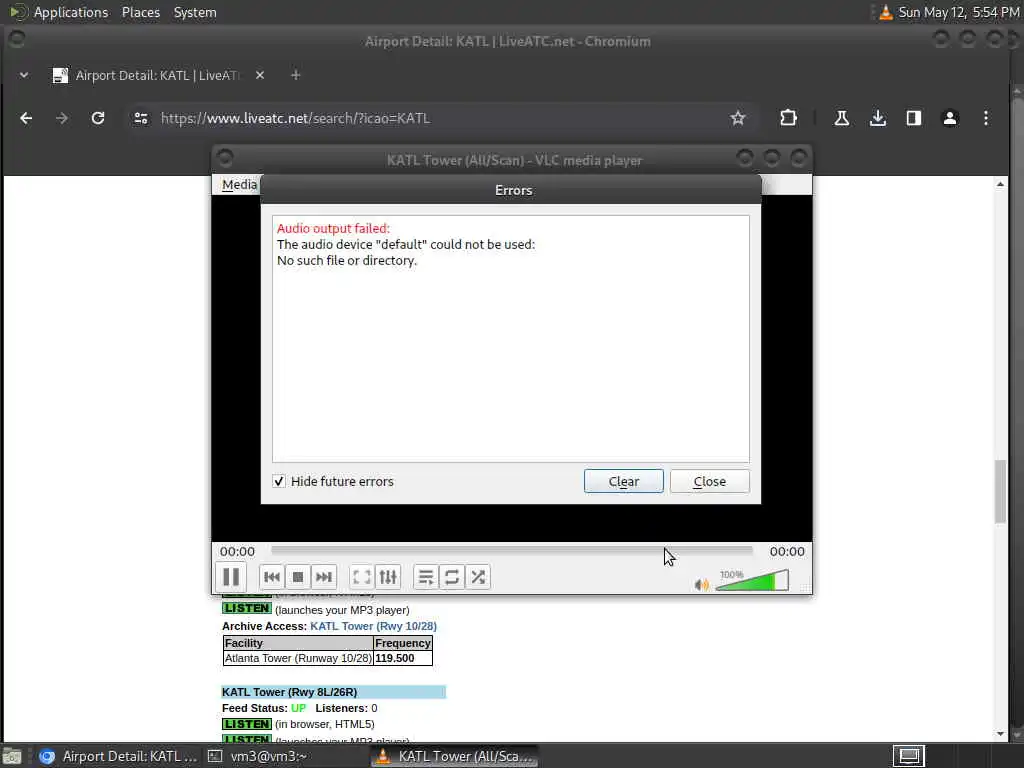Click KATL Tower (Rwy 8L/26R) heading
Viewport: 1024px width, 768px height.
334,692
